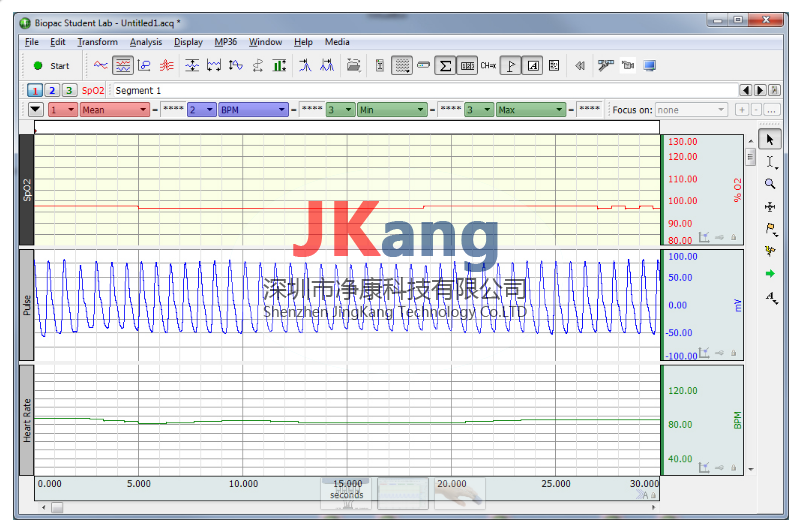Select the overlapped waveform display mode icon
Viewport: 792px width, 532px height.
pos(101,65)
